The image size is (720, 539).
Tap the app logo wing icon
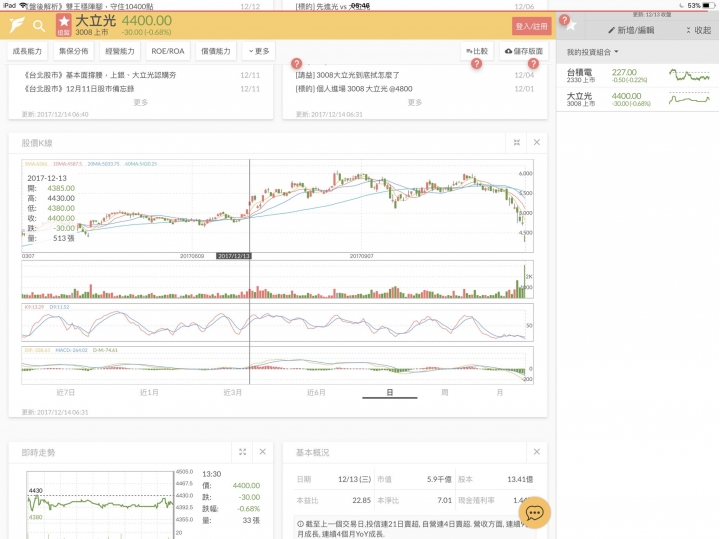16,25
